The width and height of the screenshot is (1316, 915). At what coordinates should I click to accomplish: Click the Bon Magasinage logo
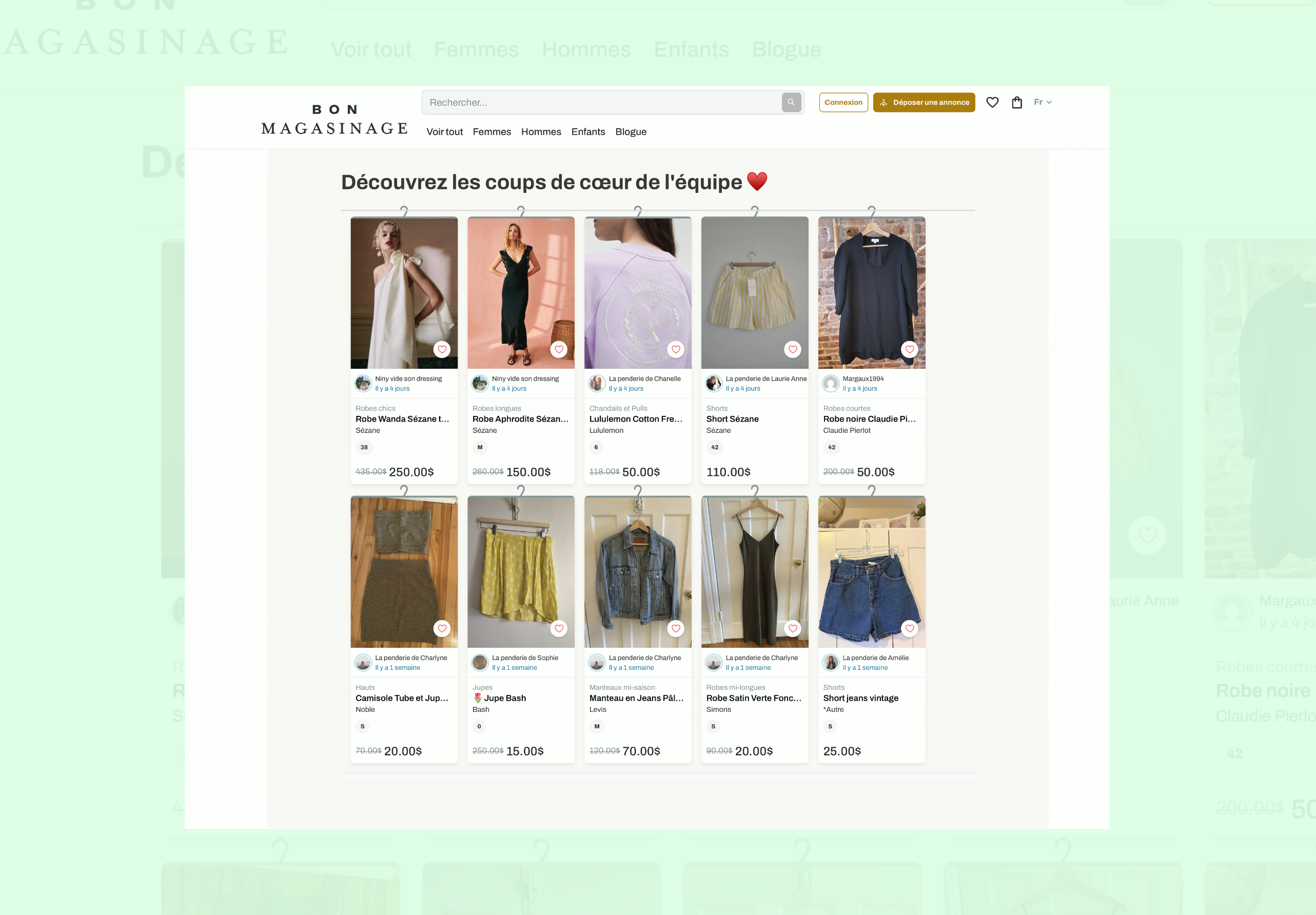[334, 120]
